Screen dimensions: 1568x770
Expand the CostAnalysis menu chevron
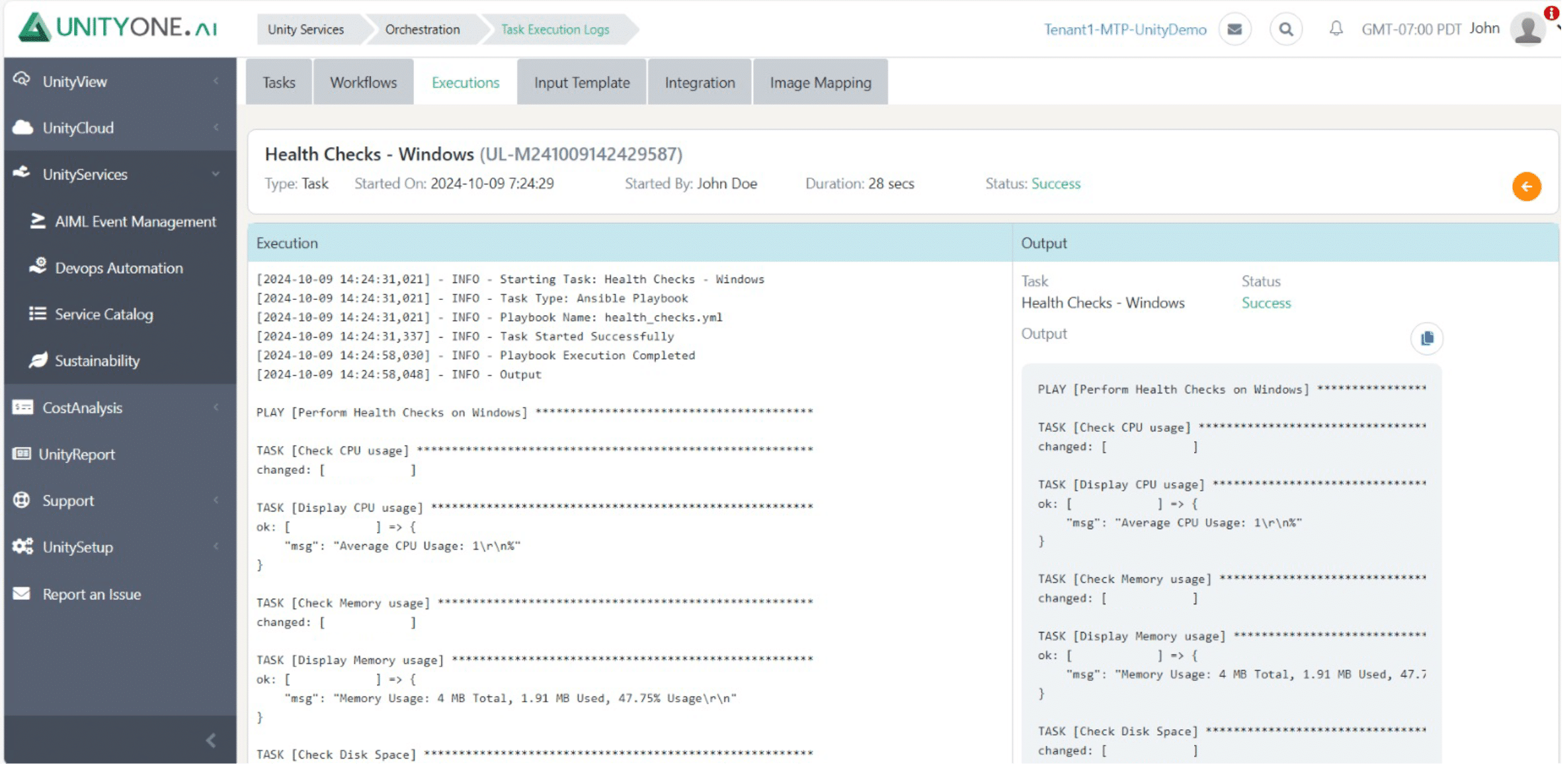[216, 407]
